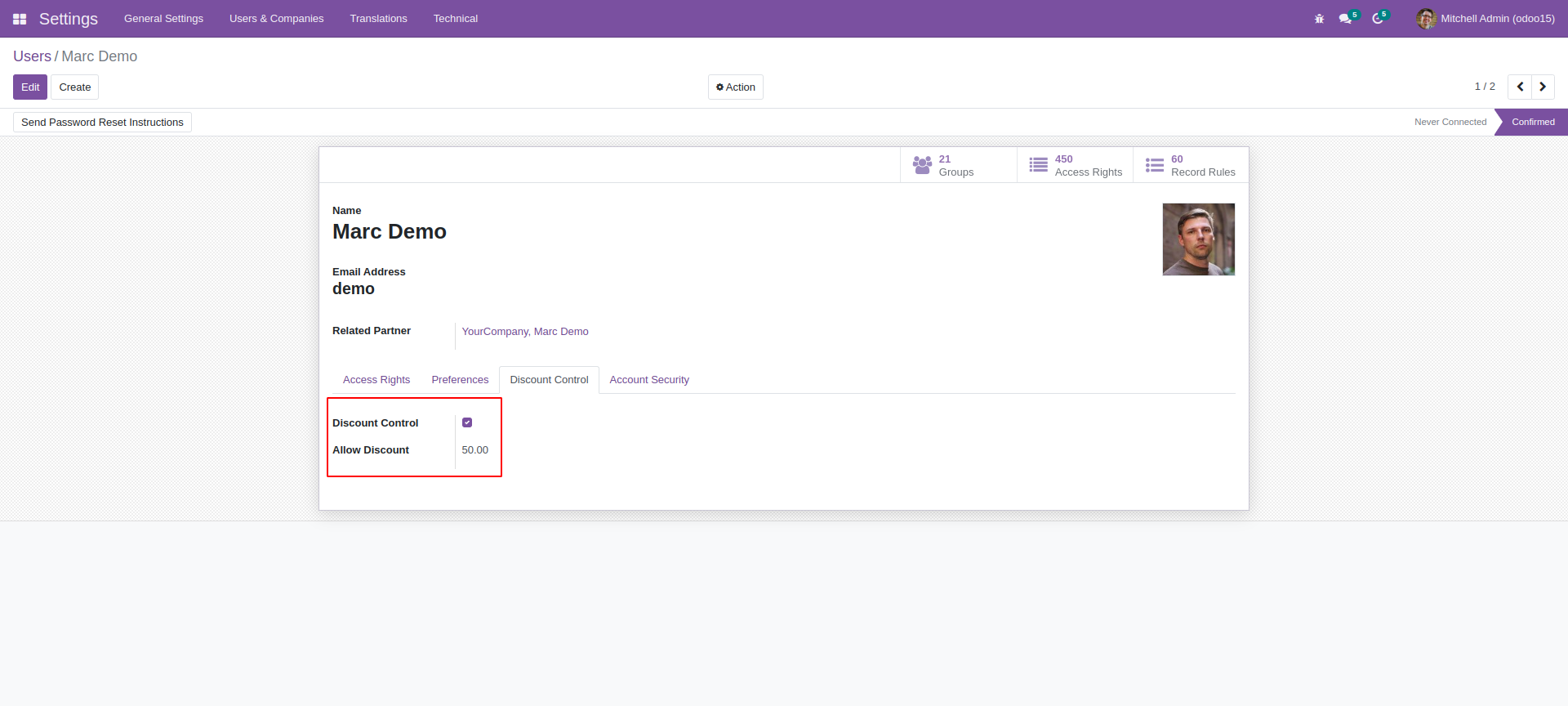Image resolution: width=1568 pixels, height=706 pixels.
Task: Open General Settings menu
Action: (x=163, y=19)
